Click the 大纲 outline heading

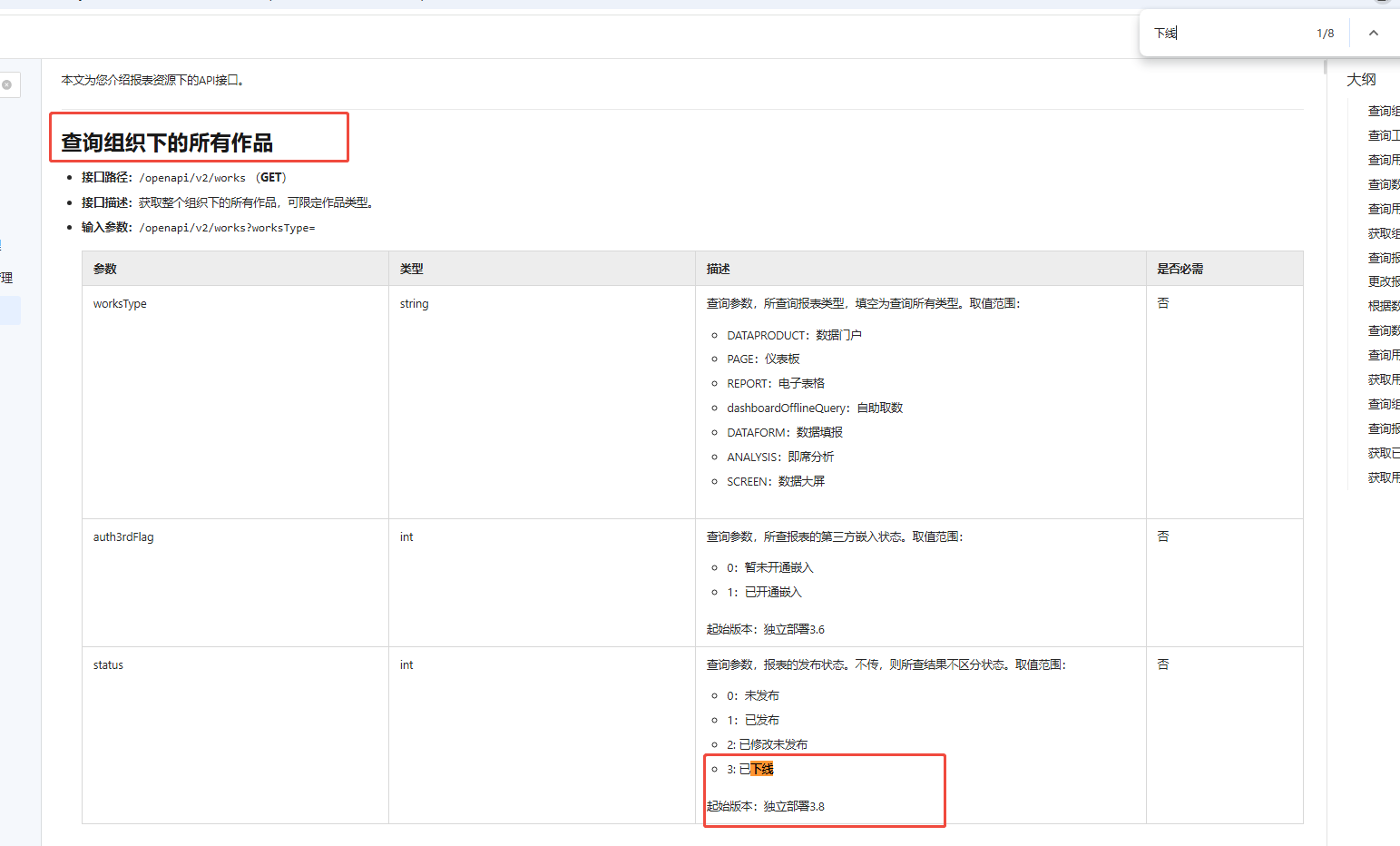(1361, 80)
